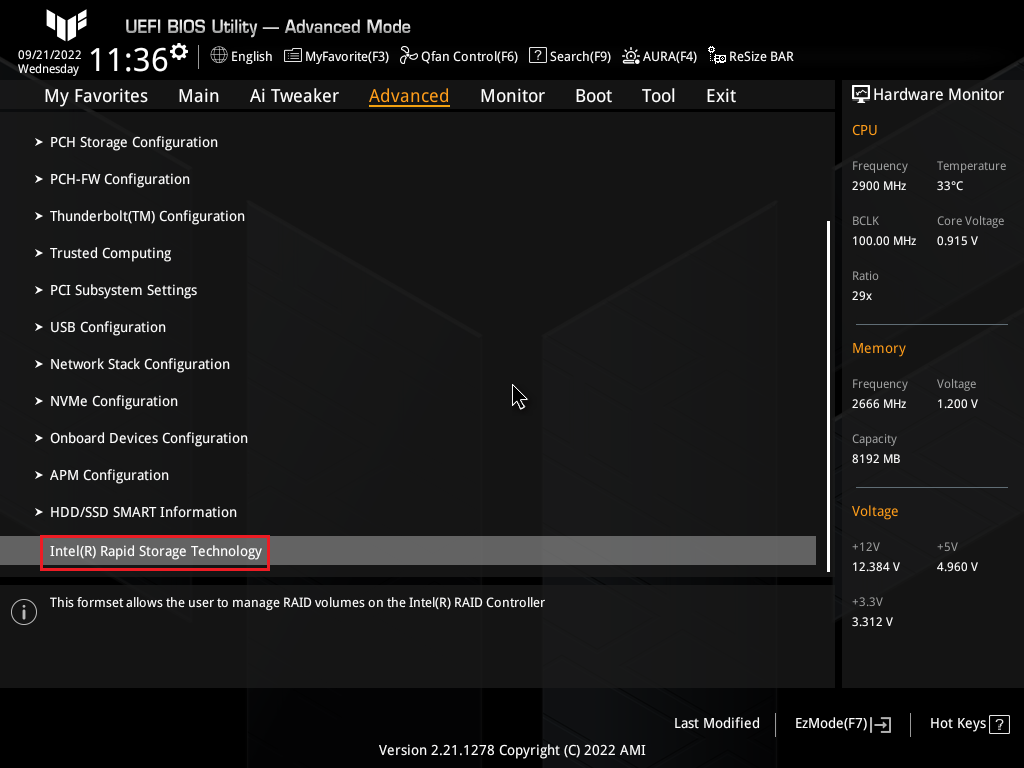The width and height of the screenshot is (1024, 768).
Task: Click Memory Frequency value 2666 MHz
Action: [x=878, y=404]
